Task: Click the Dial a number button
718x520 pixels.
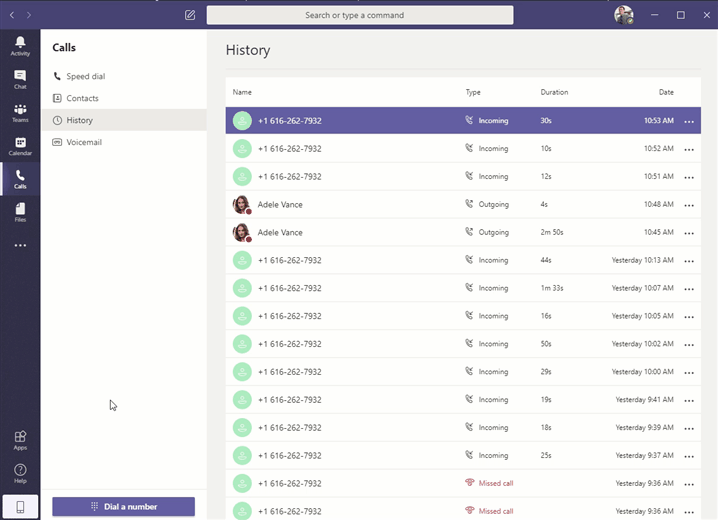Action: click(123, 507)
